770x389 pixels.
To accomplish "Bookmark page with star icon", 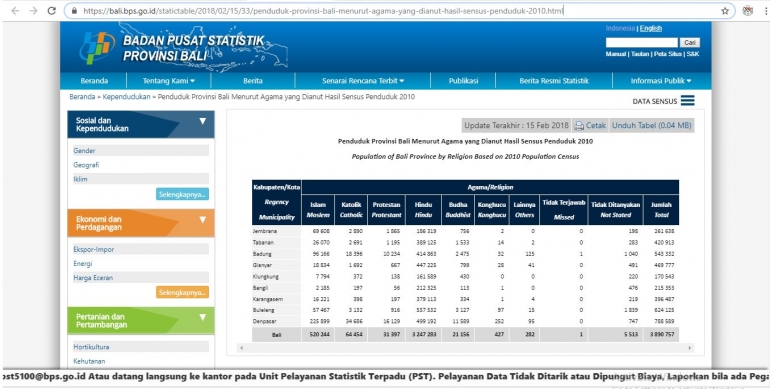I will [x=725, y=11].
